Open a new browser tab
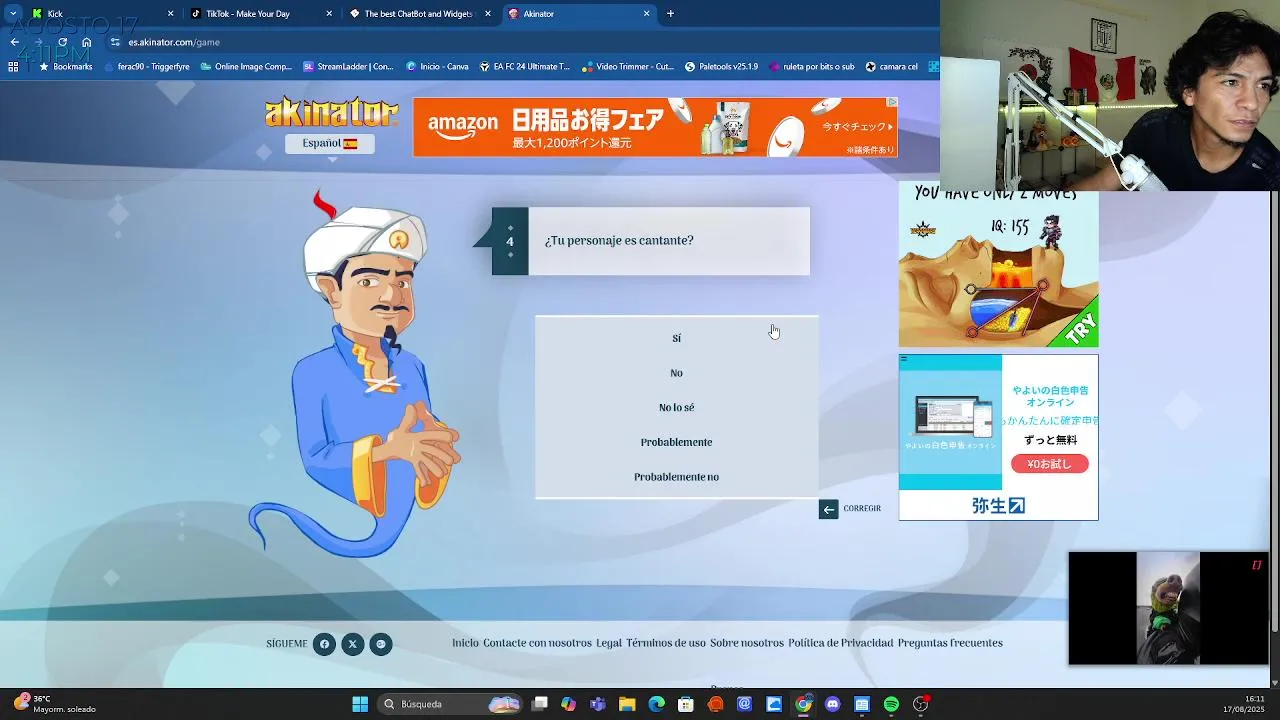The height and width of the screenshot is (720, 1280). [670, 14]
